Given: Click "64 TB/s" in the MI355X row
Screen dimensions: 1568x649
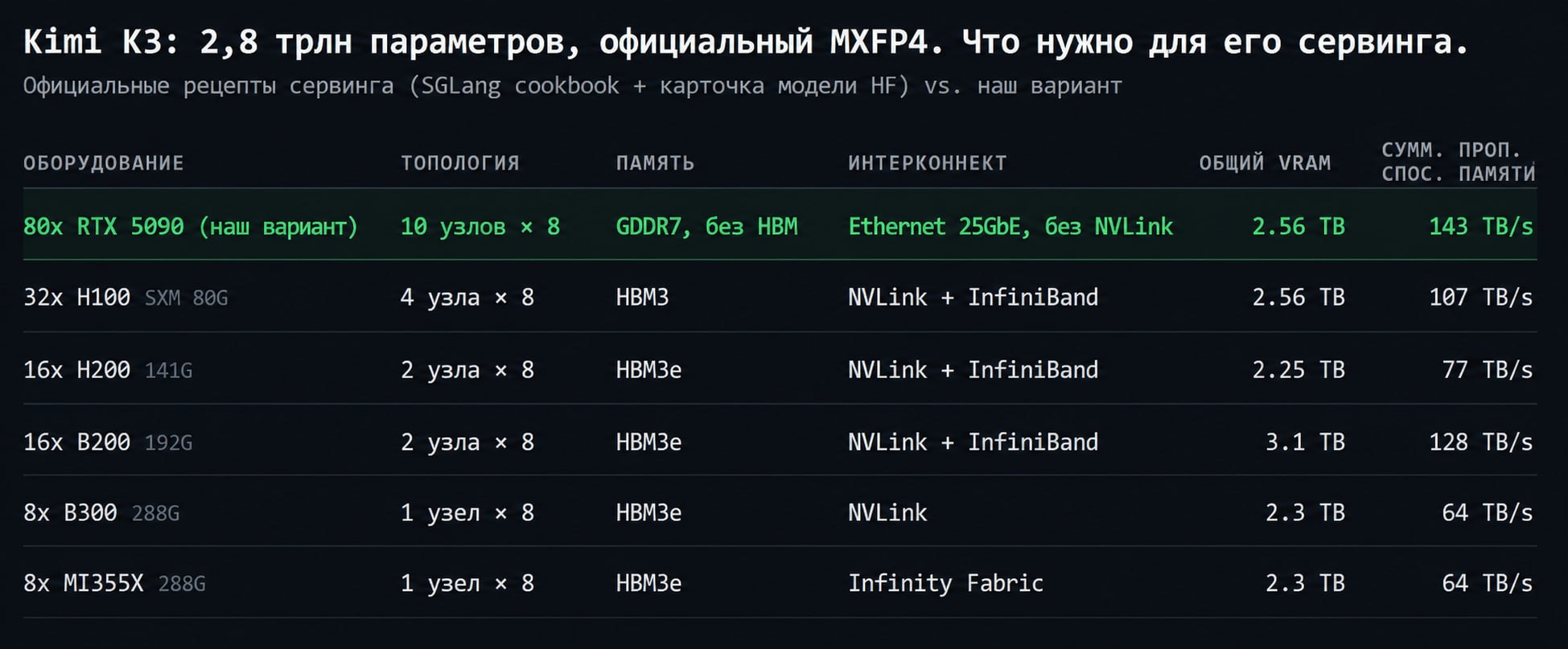Looking at the screenshot, I should tap(1488, 583).
